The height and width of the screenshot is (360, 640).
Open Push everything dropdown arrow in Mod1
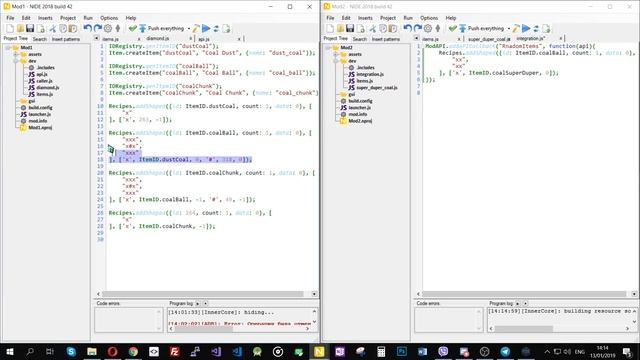point(189,29)
